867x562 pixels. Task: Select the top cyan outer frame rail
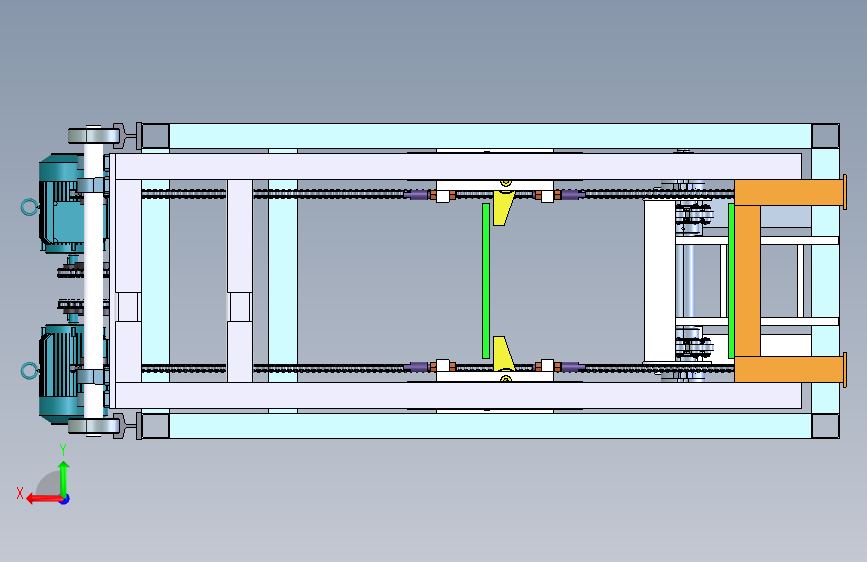point(490,136)
